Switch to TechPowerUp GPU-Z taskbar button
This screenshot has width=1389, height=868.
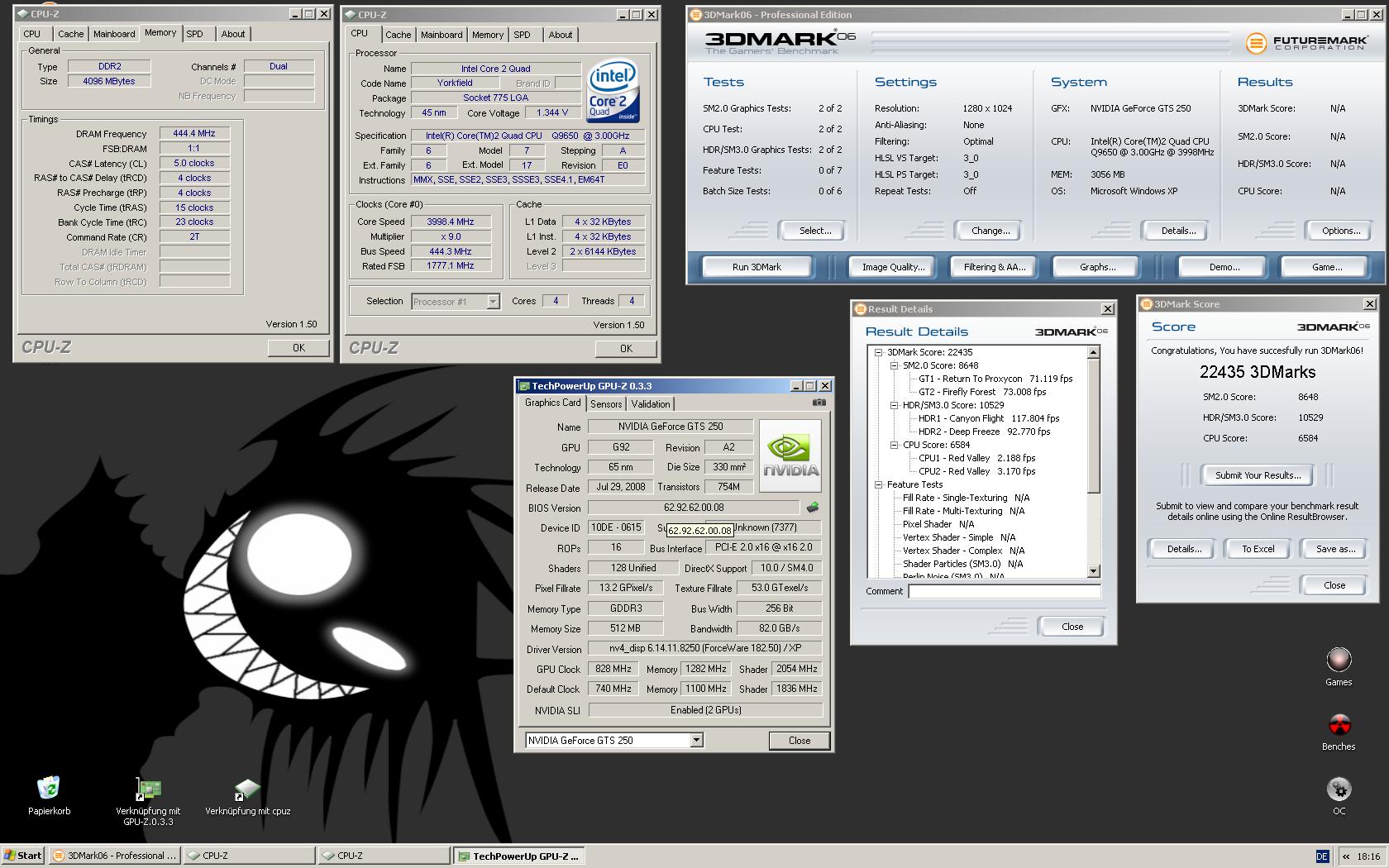tap(519, 856)
